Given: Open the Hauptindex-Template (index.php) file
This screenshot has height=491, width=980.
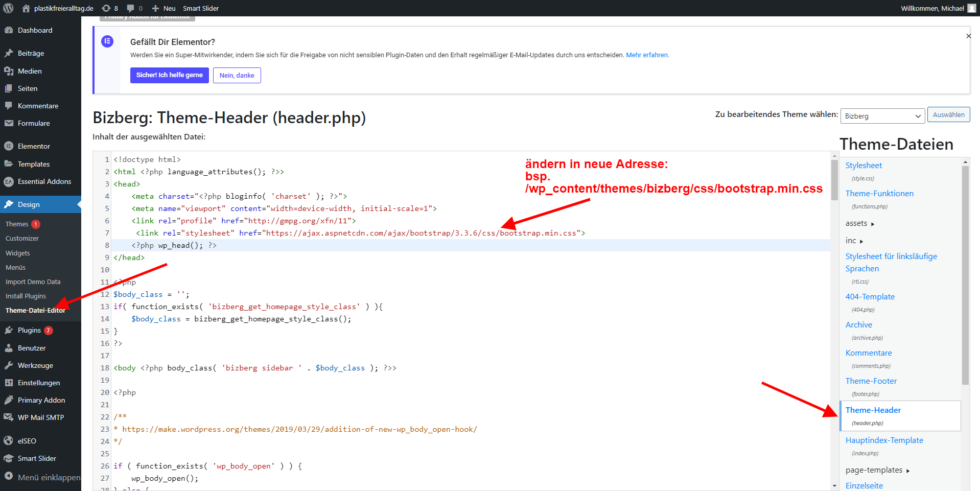Looking at the screenshot, I should pyautogui.click(x=884, y=440).
